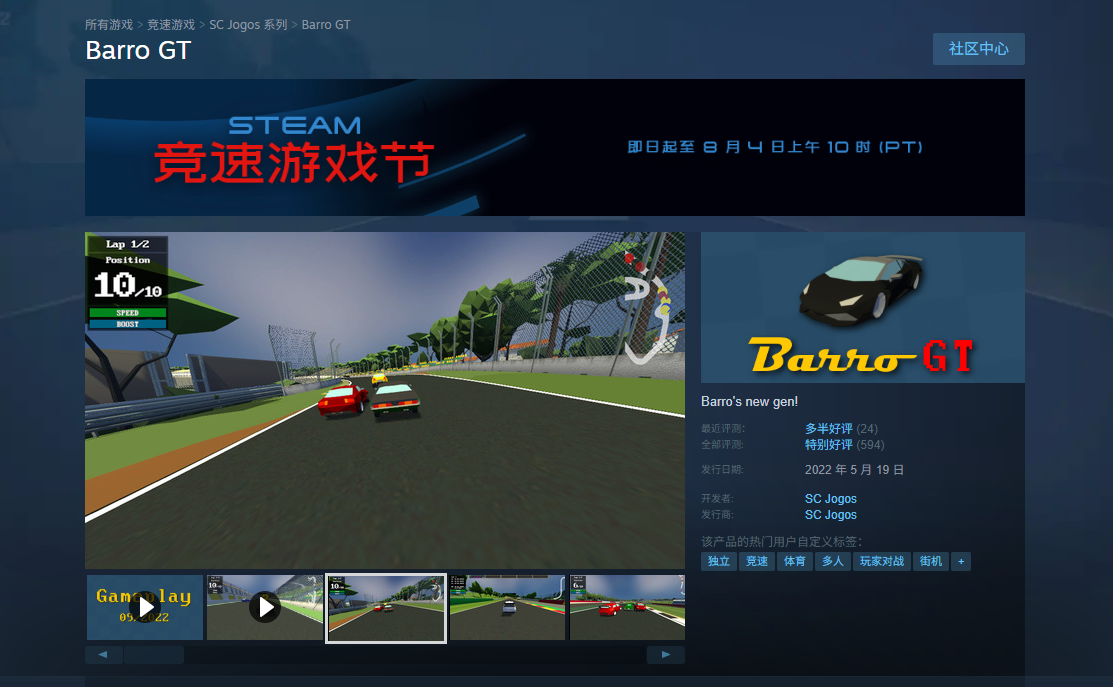The image size is (1113, 687).
Task: Click the Barro's new gen! description
Action: tap(750, 402)
